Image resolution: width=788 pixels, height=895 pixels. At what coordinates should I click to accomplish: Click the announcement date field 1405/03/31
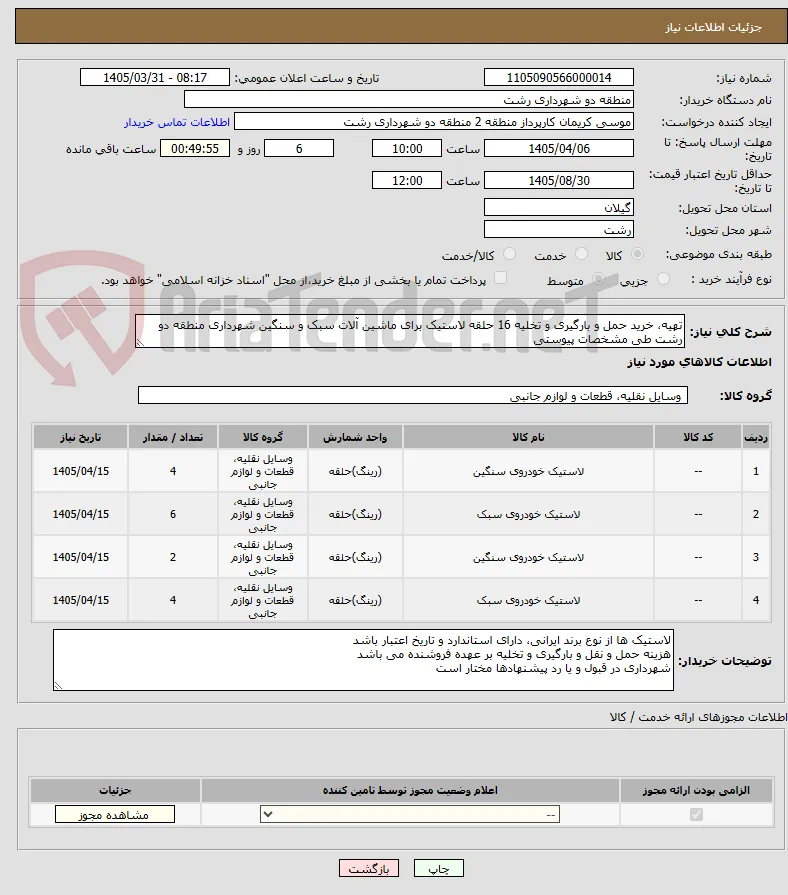click(x=155, y=78)
